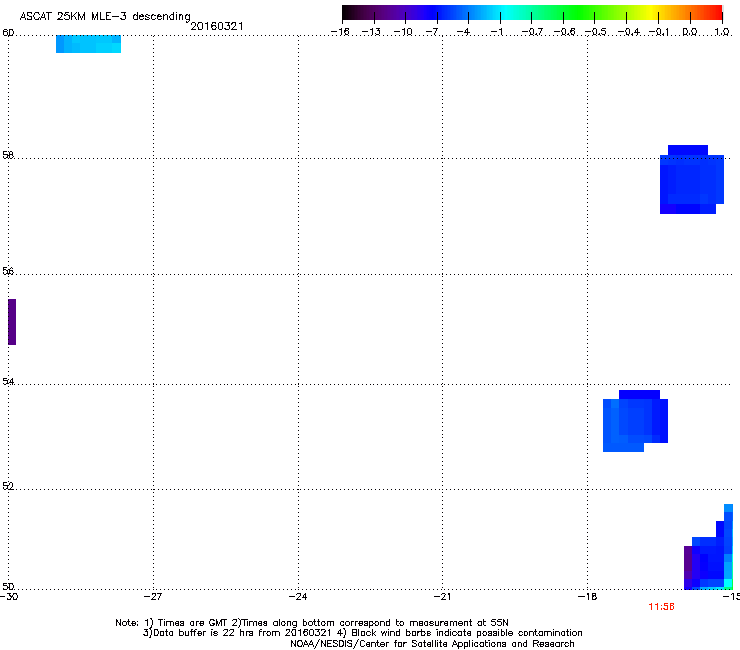Viewport: 740px width, 650px height.
Task: Click the latitude axis label '60'
Action: (x=8, y=33)
